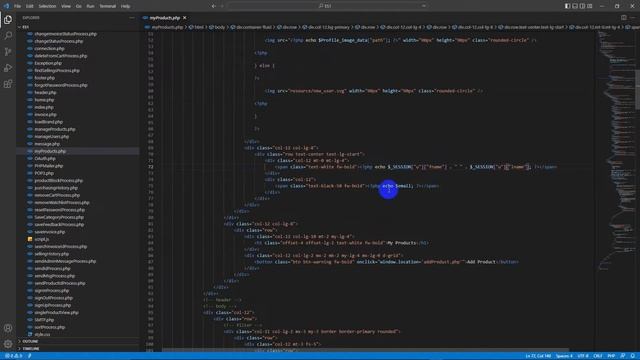Image resolution: width=640 pixels, height=360 pixels.
Task: Open the Run menu
Action: [90, 6]
